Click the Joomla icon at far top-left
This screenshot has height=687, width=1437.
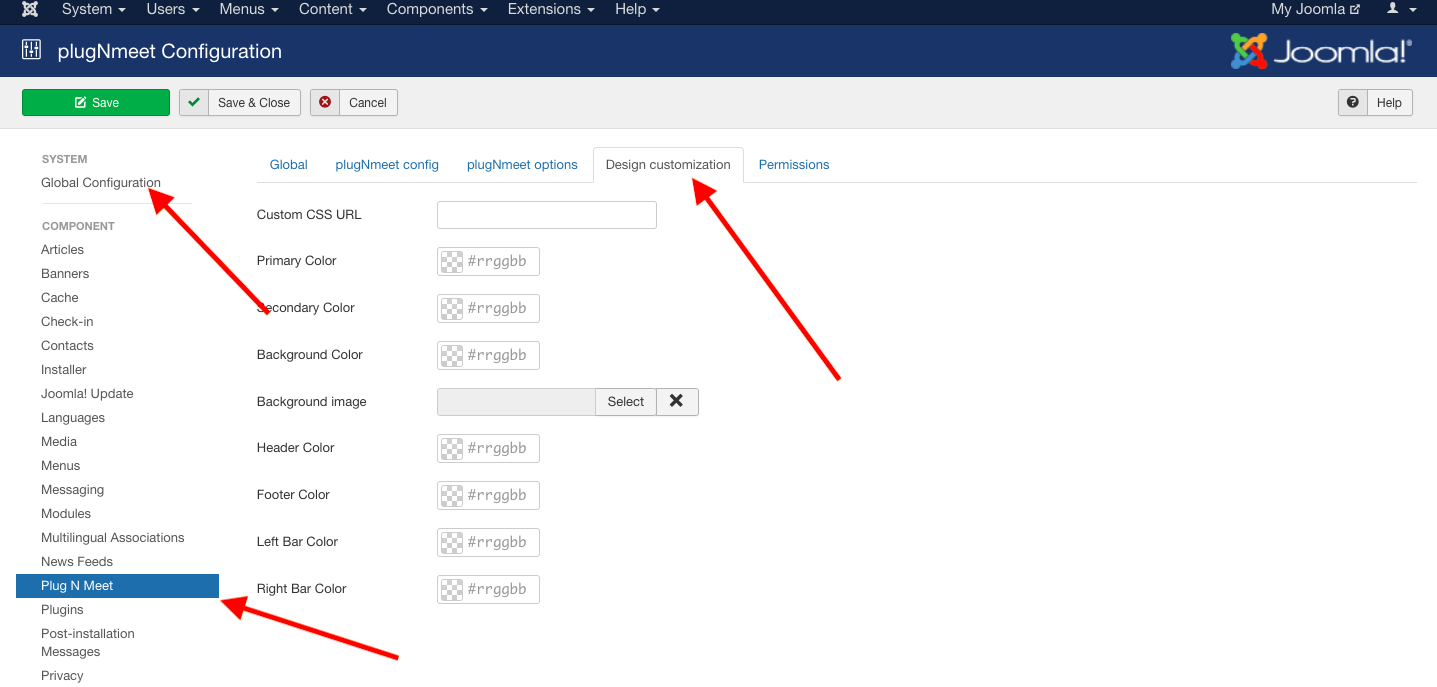[x=28, y=11]
